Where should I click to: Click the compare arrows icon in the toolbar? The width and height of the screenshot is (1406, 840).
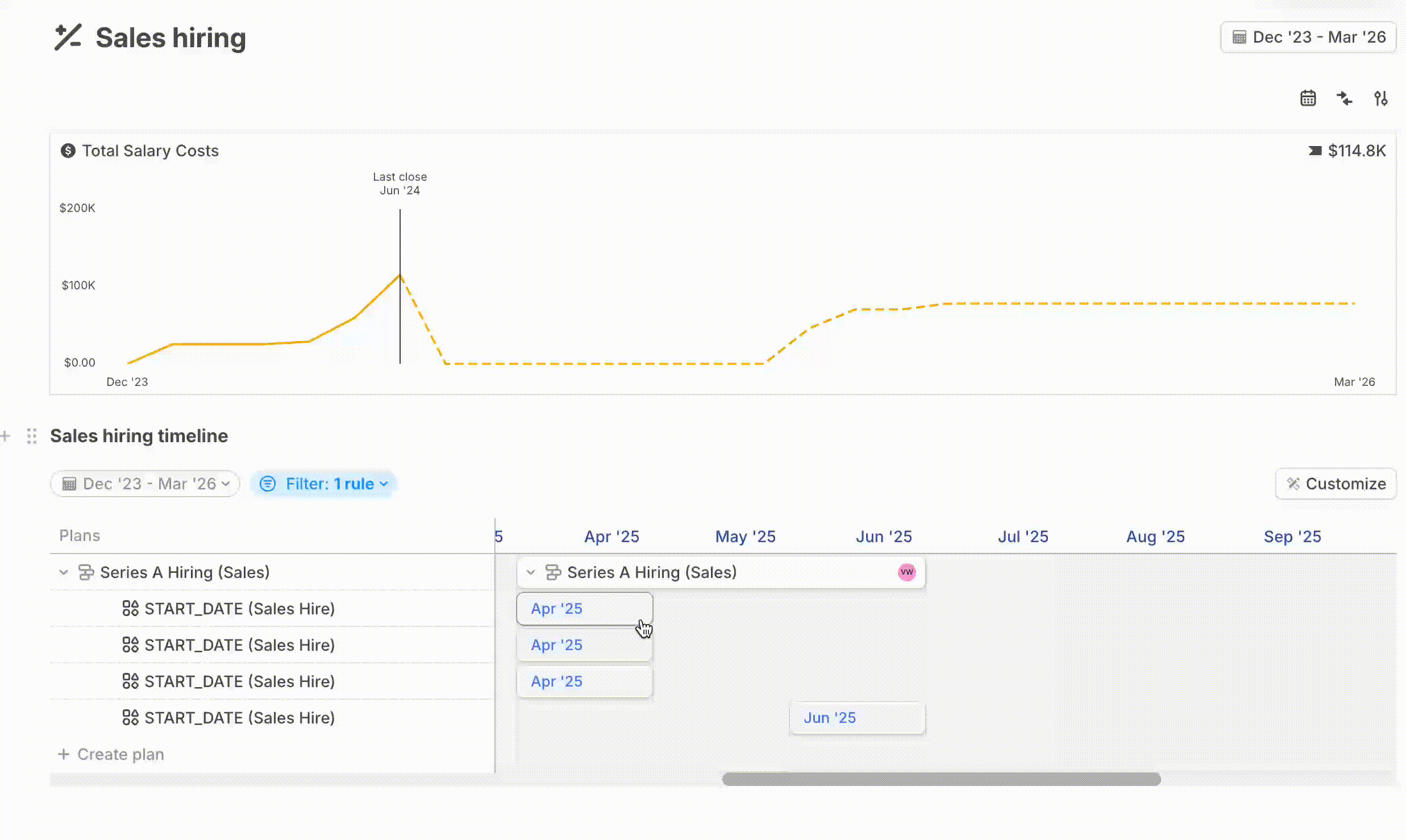pos(1344,98)
